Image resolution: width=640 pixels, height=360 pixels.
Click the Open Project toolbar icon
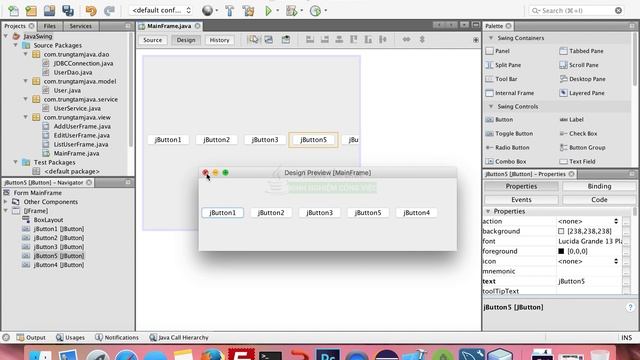pyautogui.click(x=49, y=11)
